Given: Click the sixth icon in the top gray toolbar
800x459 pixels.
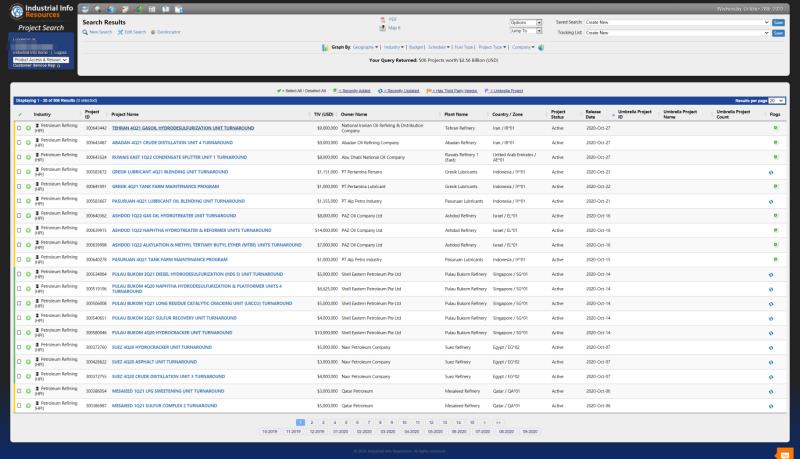Looking at the screenshot, I should tap(152, 9).
